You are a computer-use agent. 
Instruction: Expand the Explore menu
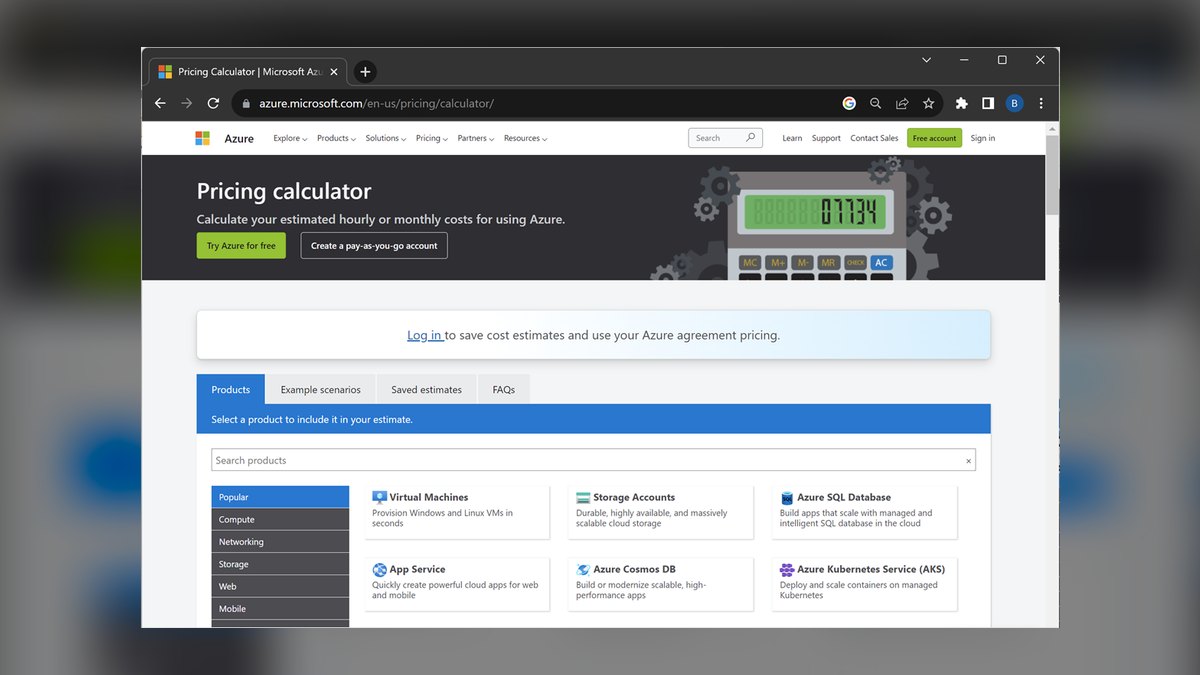click(x=289, y=138)
